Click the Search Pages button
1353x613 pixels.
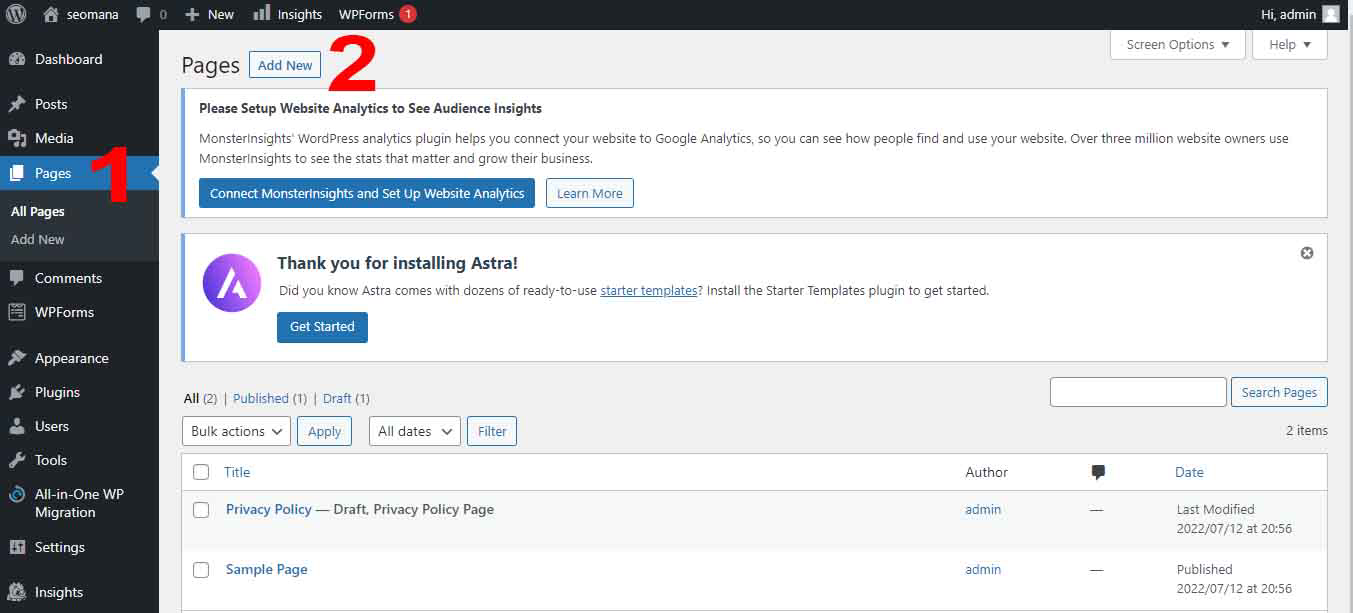coord(1279,392)
